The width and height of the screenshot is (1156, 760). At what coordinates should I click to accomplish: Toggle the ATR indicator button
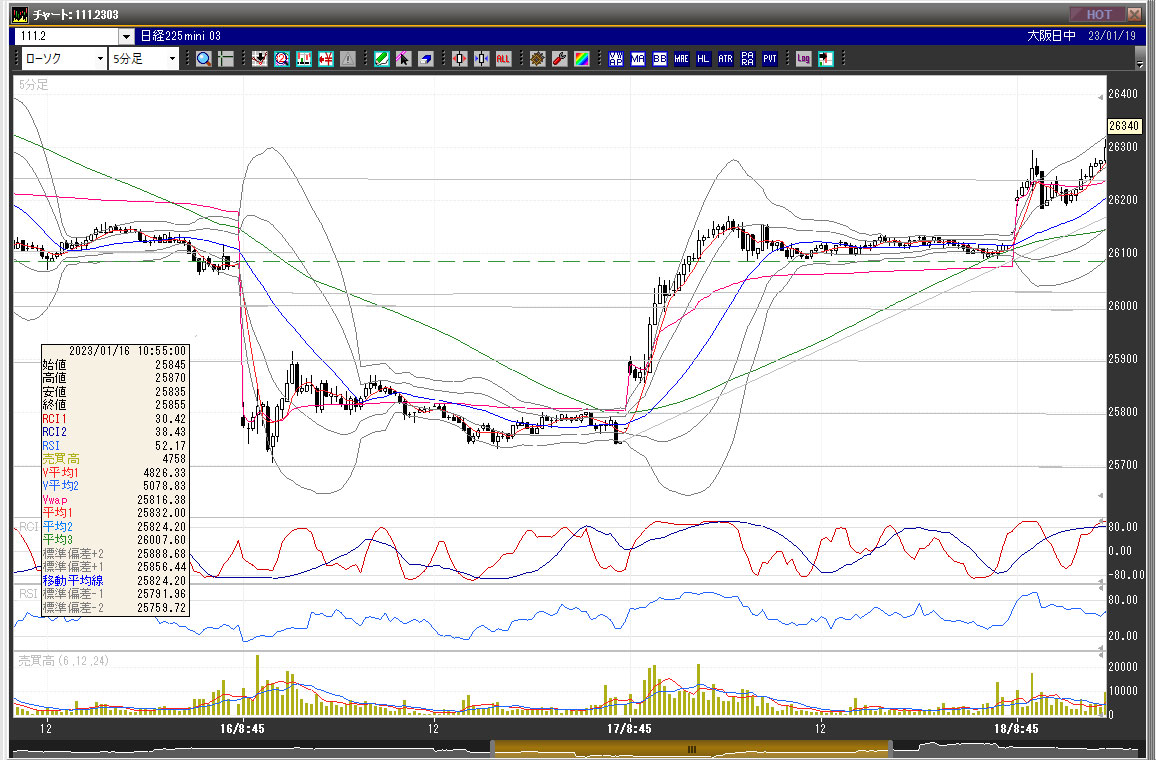pos(725,59)
